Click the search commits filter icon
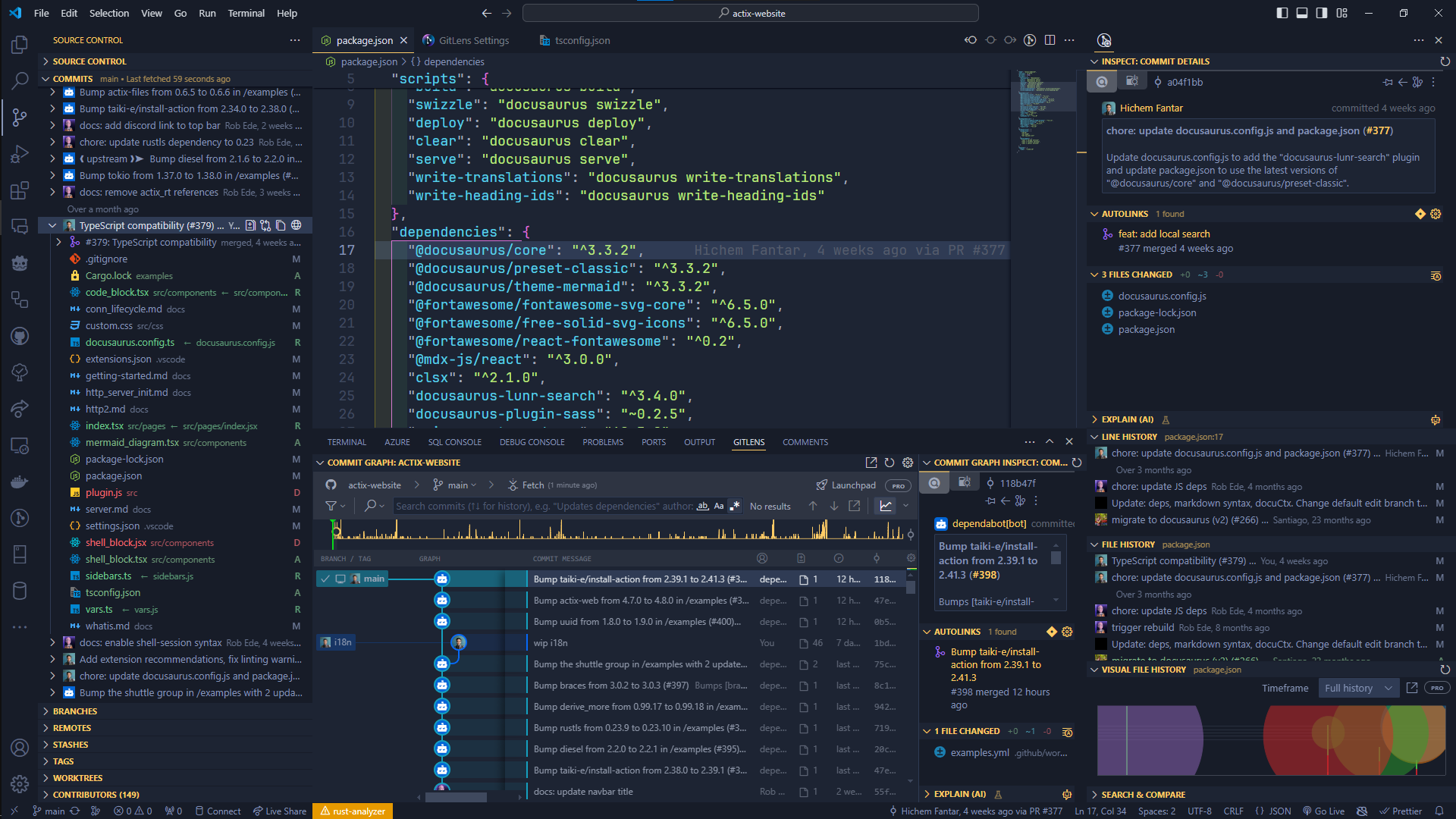Screen dimensions: 1456x819 332,506
